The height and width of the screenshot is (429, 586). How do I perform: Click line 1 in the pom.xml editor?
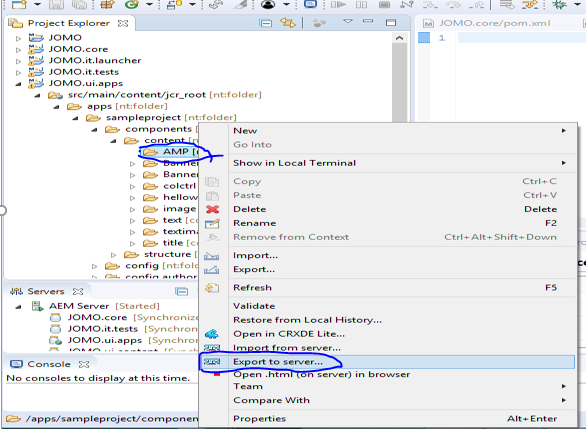(522, 38)
